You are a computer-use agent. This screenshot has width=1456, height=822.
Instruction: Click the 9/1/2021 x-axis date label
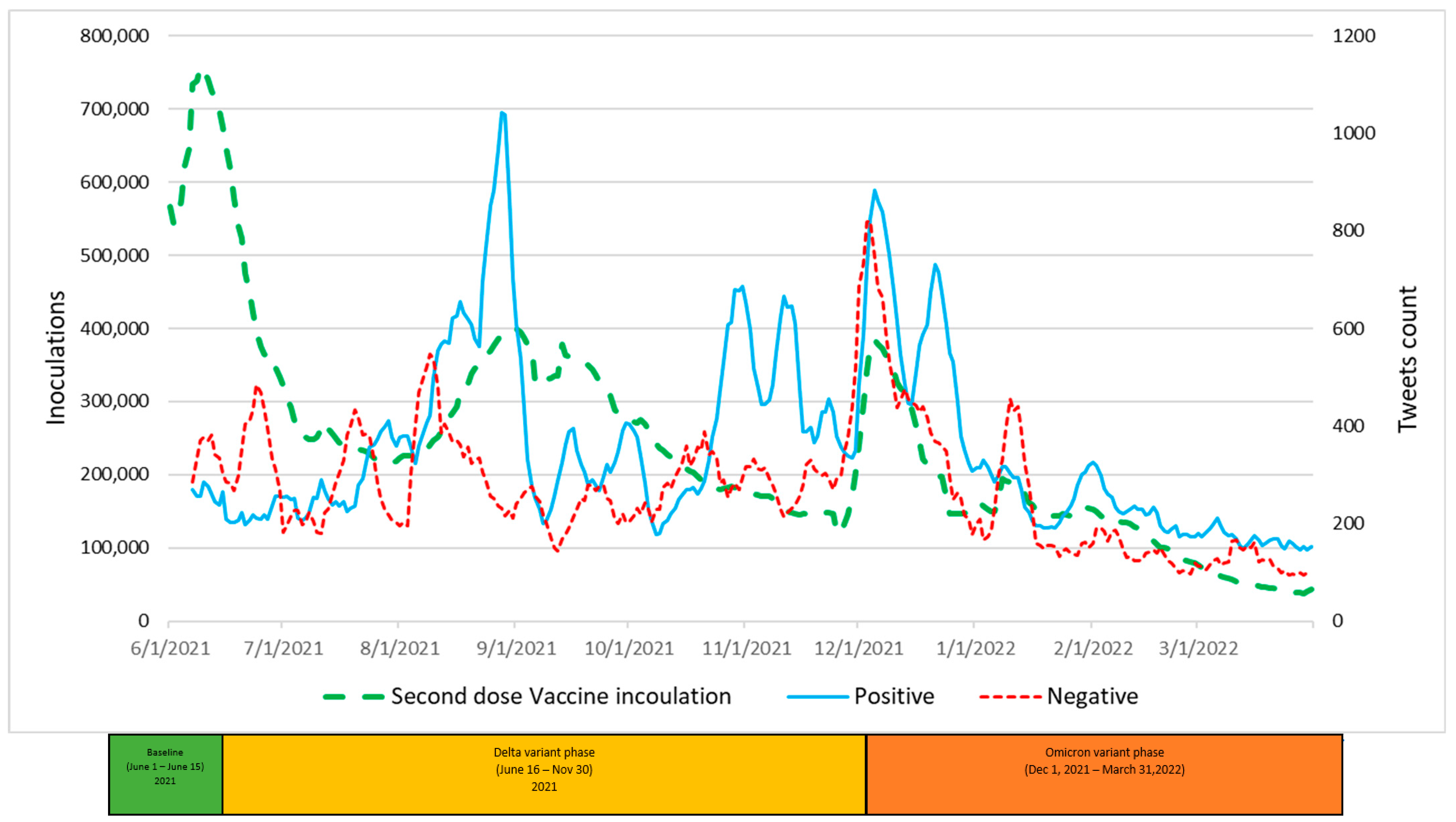click(x=516, y=648)
